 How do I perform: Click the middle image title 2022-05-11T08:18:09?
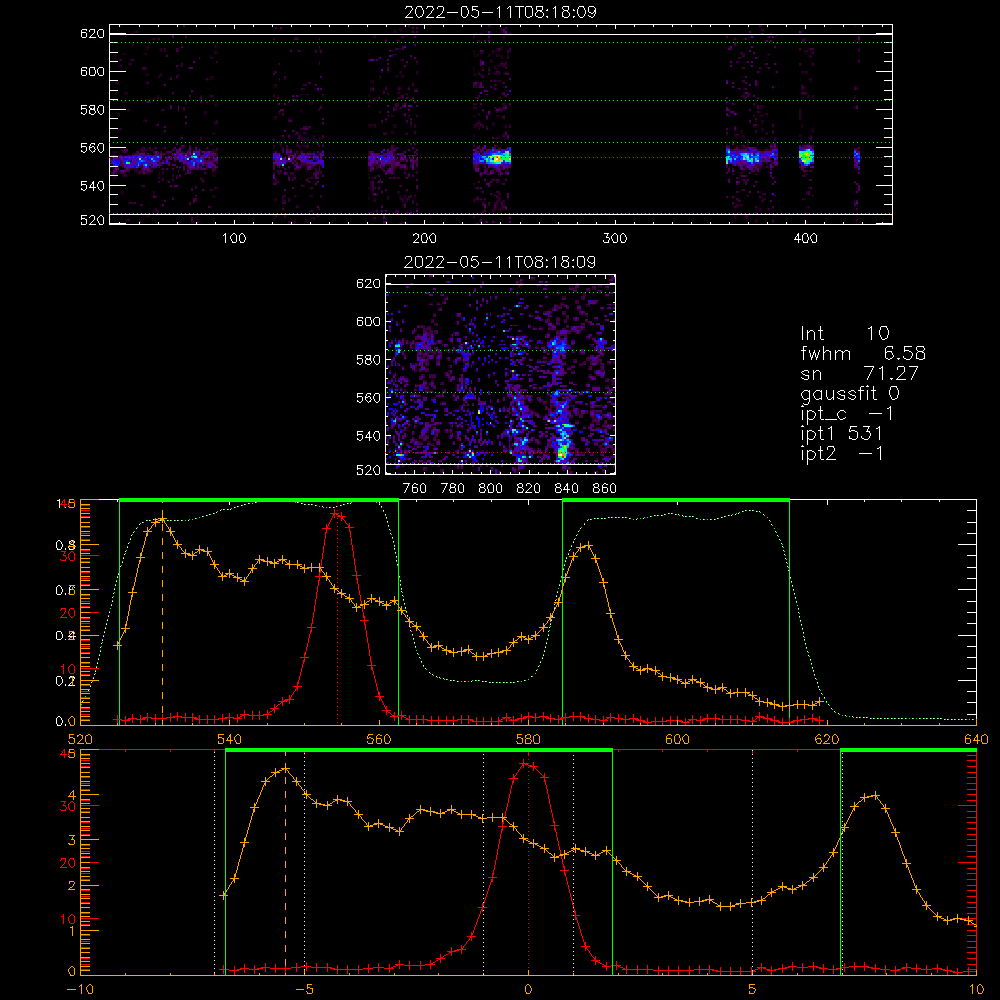(500, 262)
